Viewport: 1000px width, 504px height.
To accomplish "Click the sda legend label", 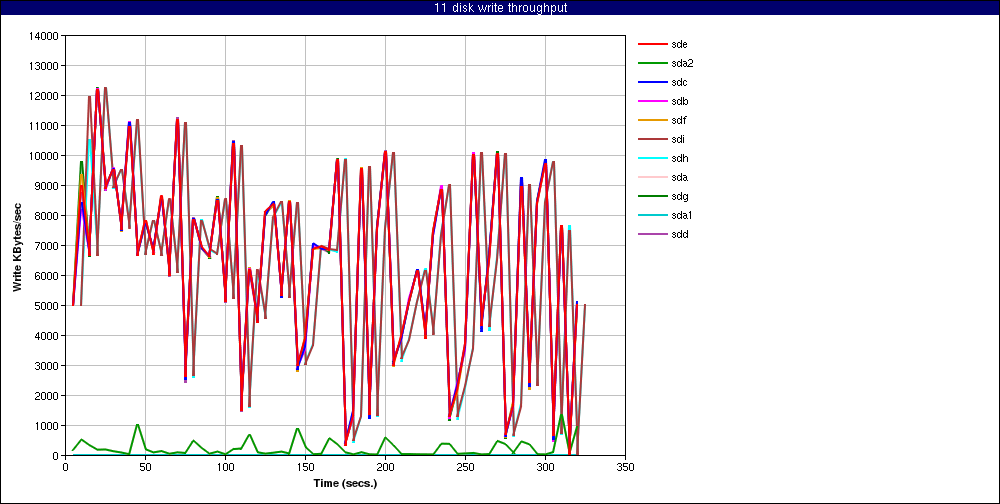I will (x=679, y=177).
